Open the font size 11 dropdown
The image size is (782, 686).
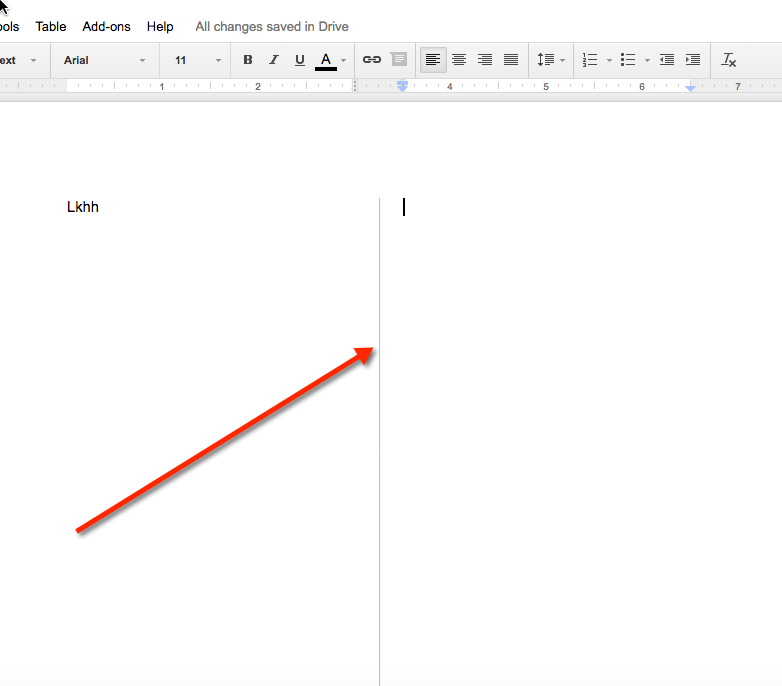[x=197, y=60]
